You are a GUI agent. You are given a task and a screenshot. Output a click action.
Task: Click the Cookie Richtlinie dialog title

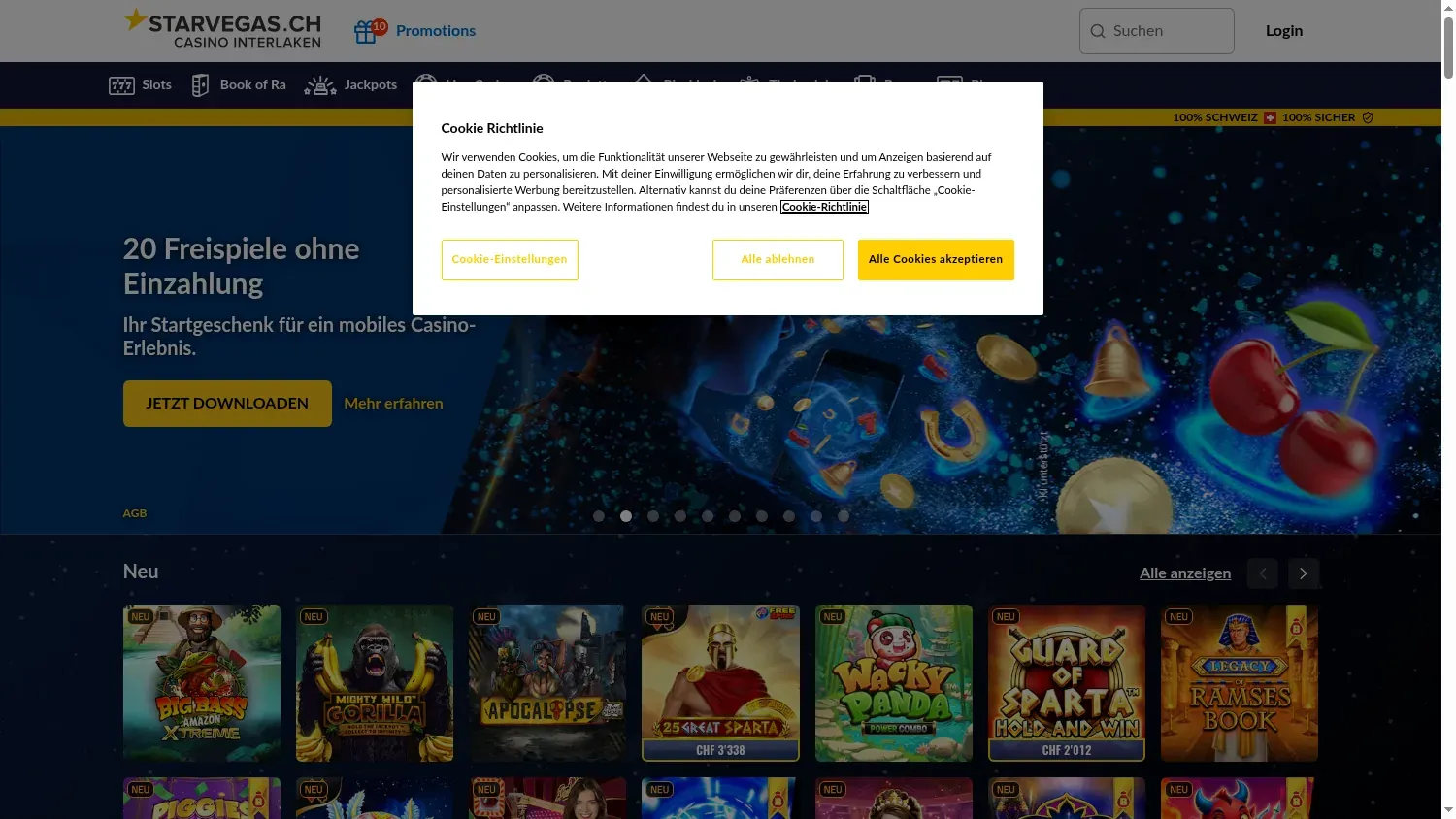coord(492,128)
